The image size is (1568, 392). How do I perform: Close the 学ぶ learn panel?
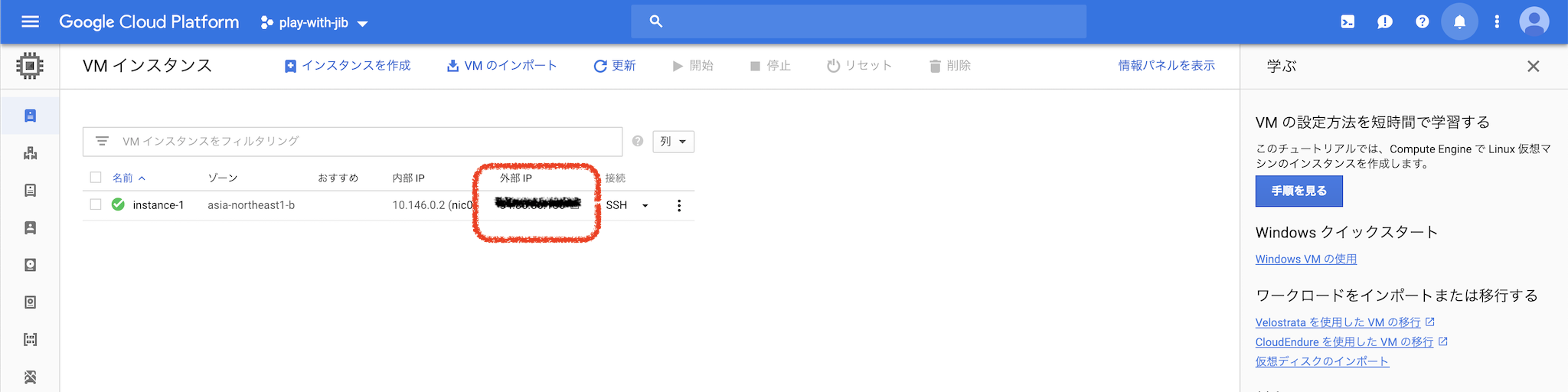(1533, 67)
